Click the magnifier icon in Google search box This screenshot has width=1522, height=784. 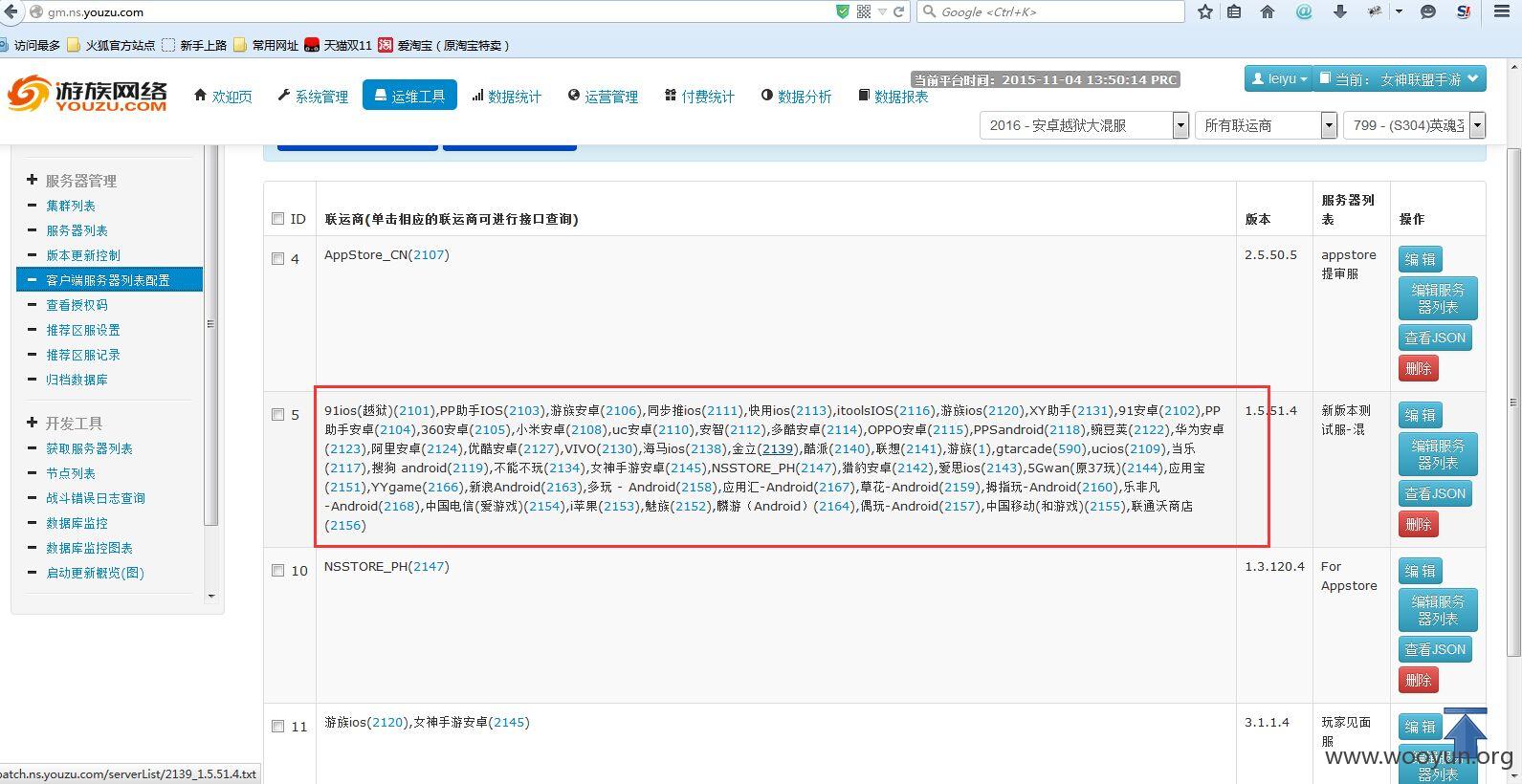929,11
